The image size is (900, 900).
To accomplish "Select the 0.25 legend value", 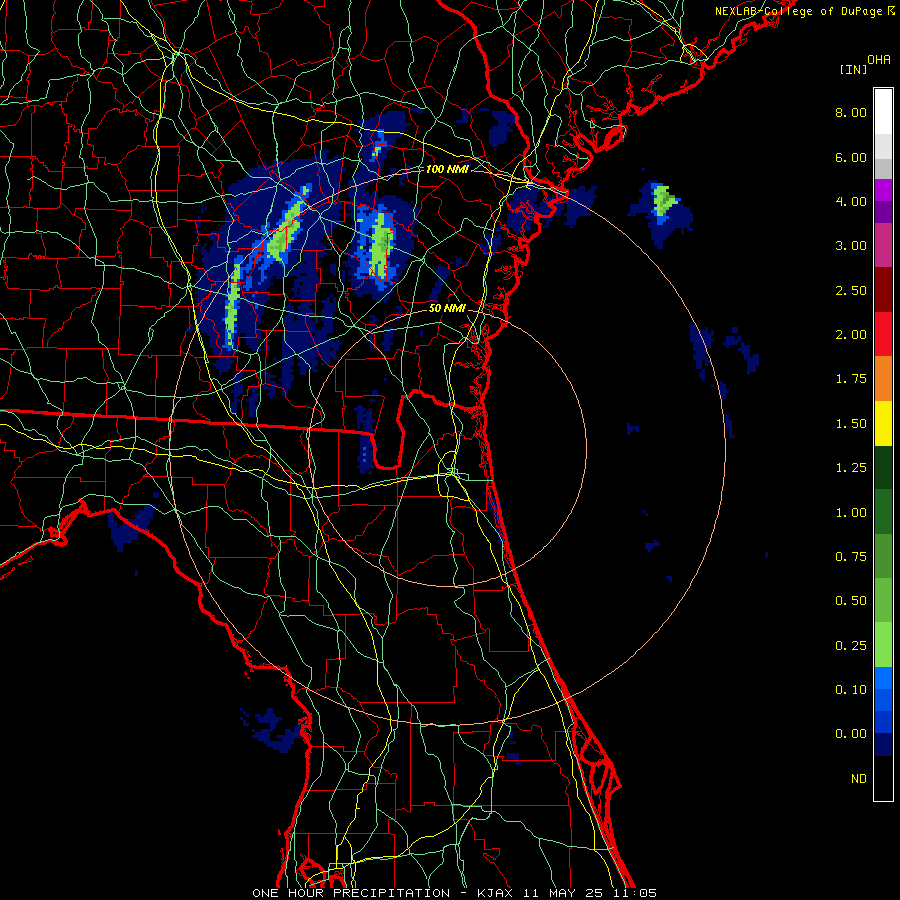I will [x=851, y=646].
